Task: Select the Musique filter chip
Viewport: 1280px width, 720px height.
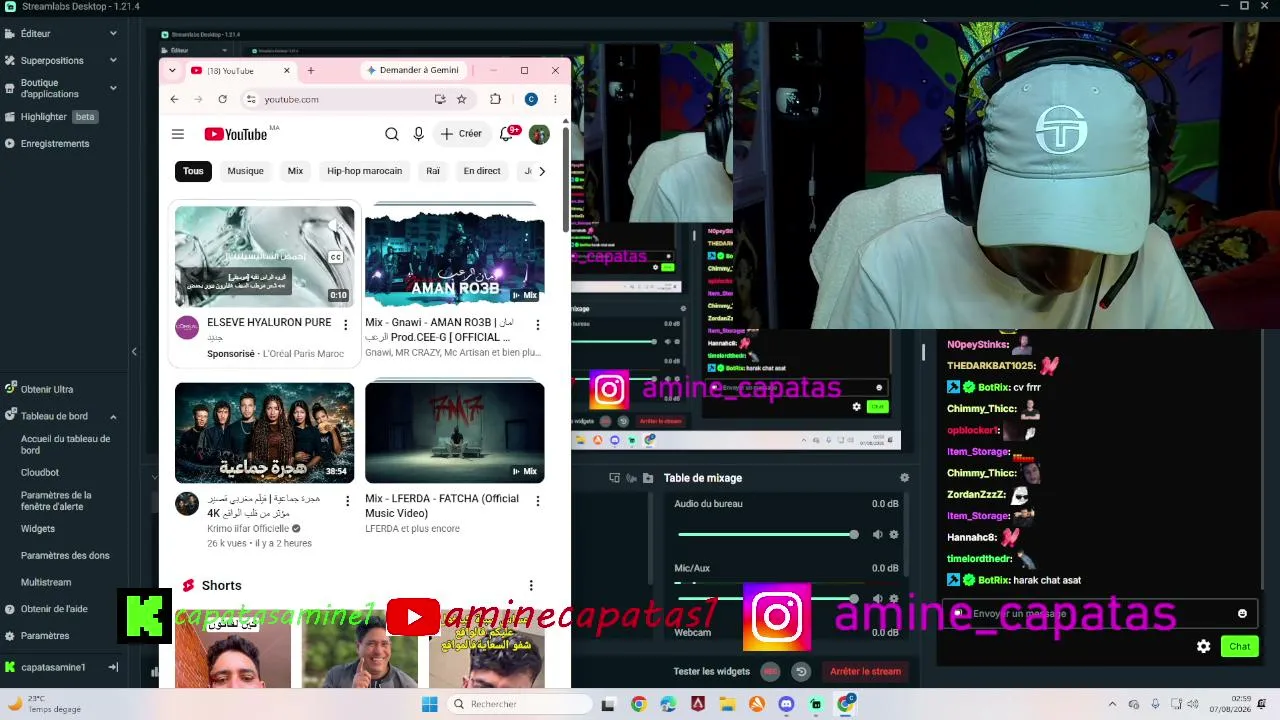Action: tap(245, 171)
